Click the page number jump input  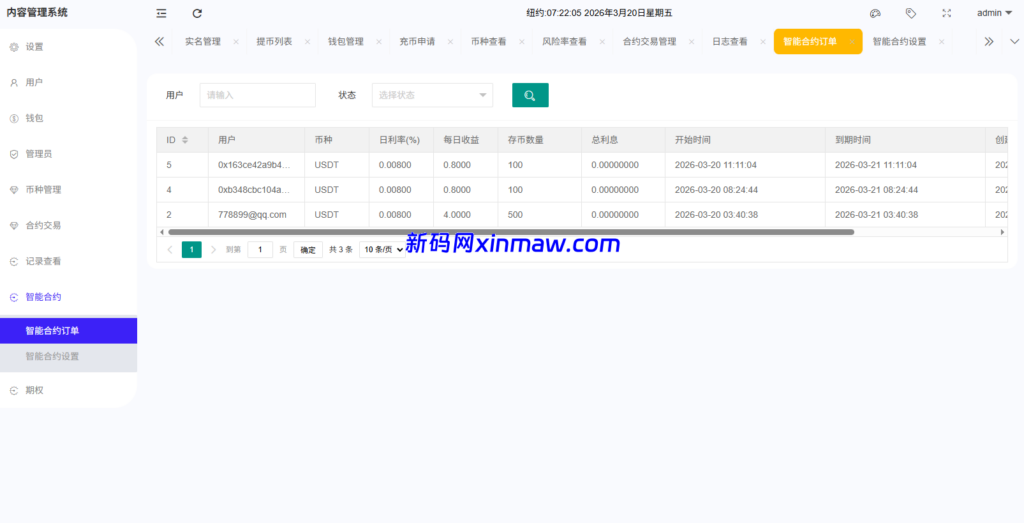point(260,250)
